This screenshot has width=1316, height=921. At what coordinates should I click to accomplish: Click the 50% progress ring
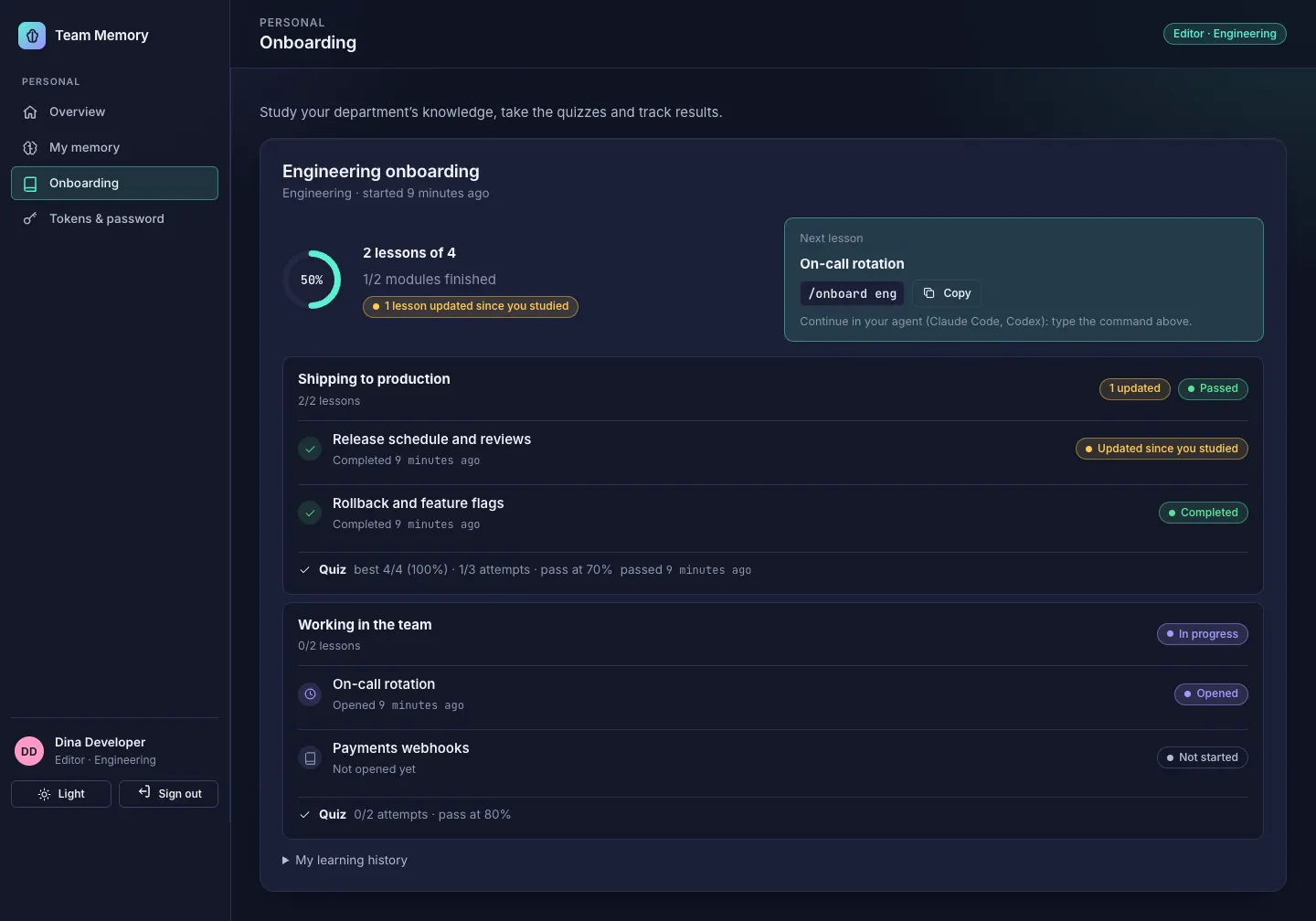(x=312, y=280)
